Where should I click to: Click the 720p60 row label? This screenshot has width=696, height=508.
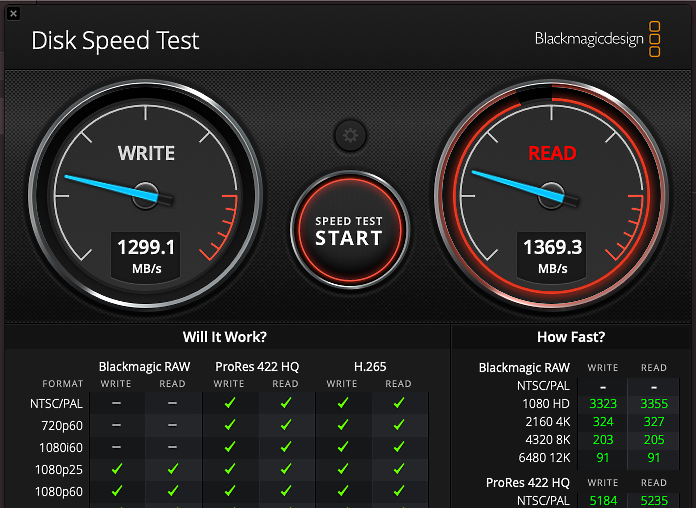click(62, 426)
